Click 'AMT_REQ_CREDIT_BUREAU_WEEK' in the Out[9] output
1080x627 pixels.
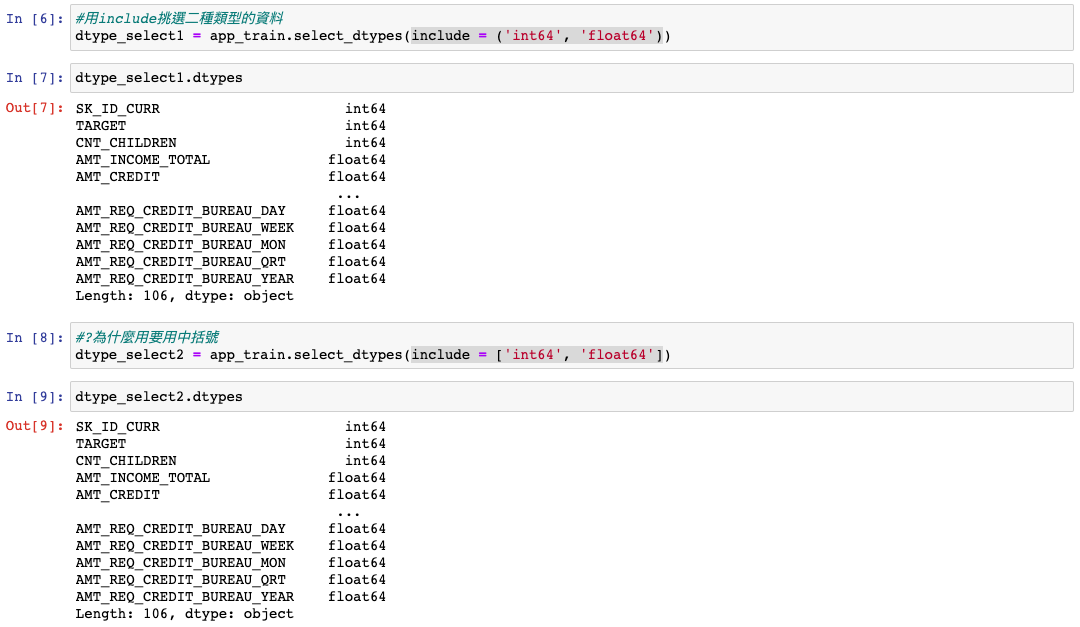coord(185,546)
